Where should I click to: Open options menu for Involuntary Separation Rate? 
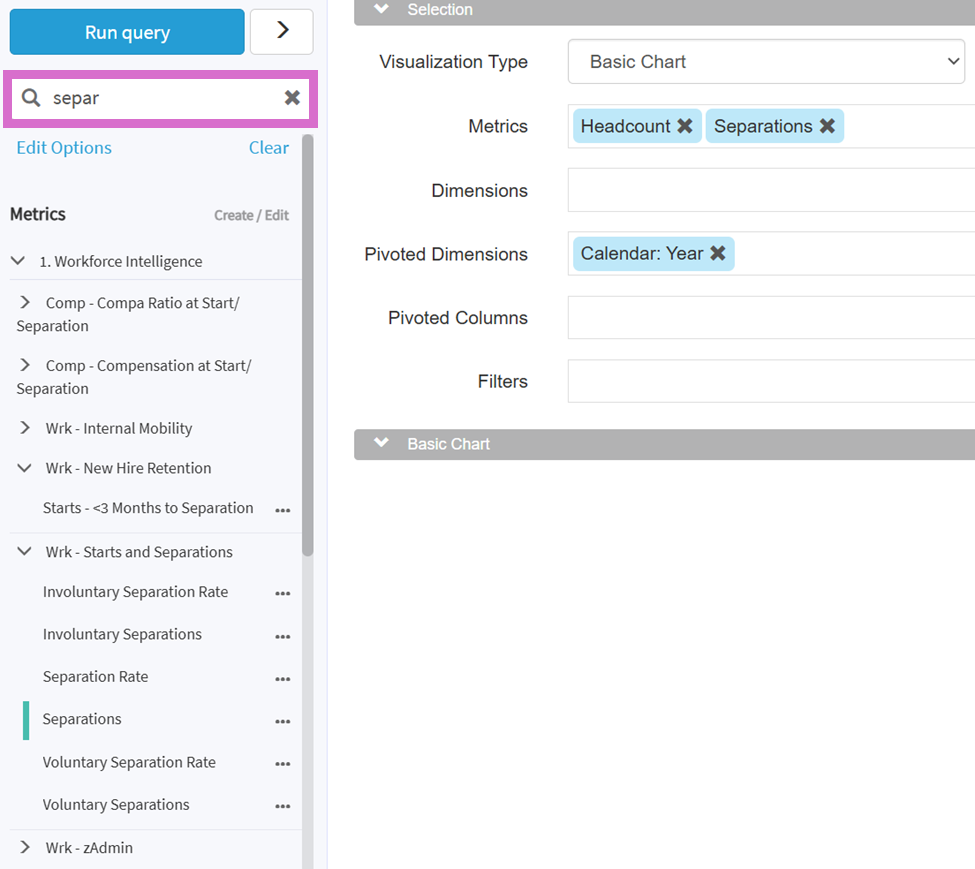click(x=283, y=593)
